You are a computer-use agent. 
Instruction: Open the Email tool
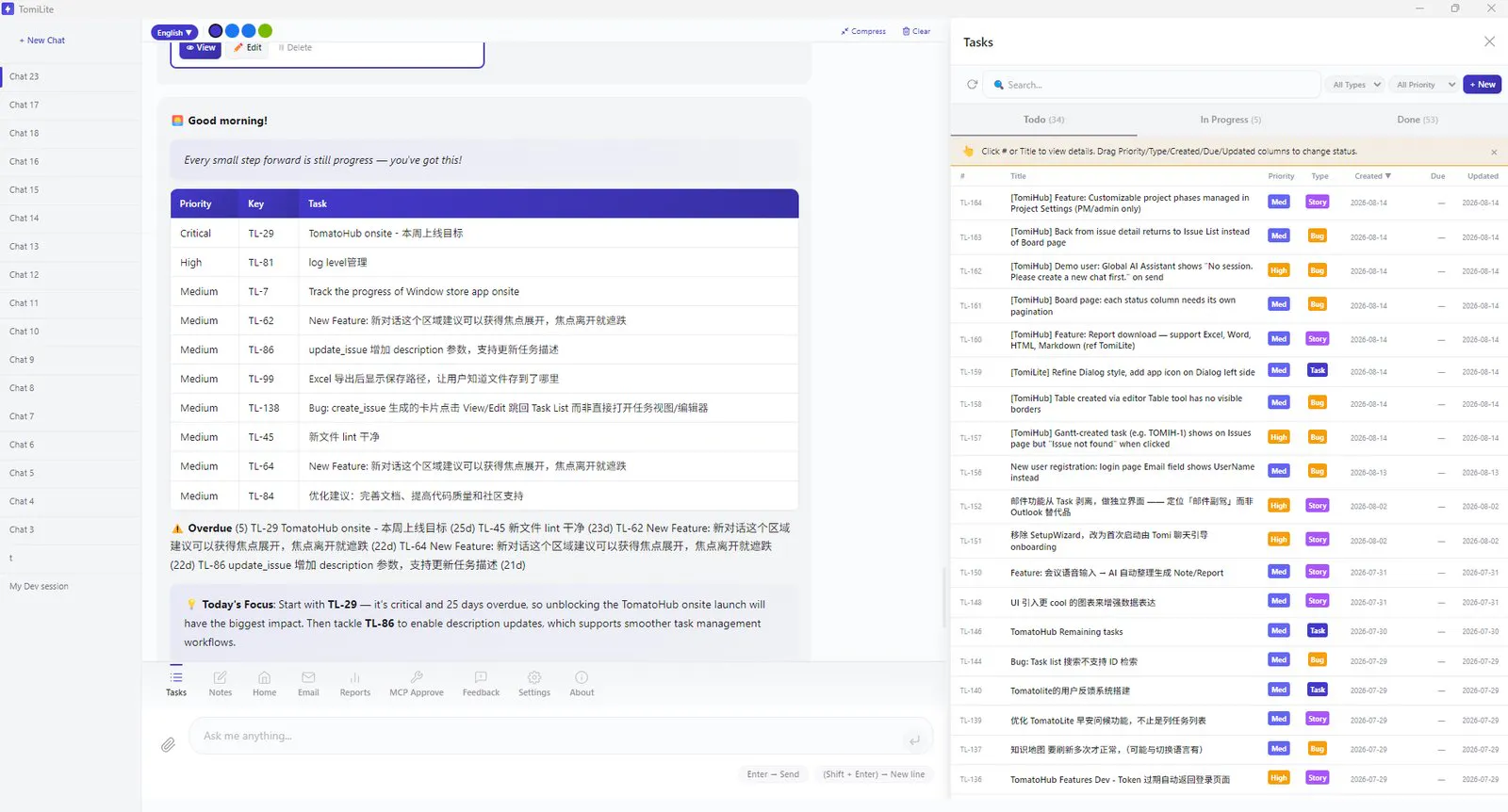tap(308, 684)
